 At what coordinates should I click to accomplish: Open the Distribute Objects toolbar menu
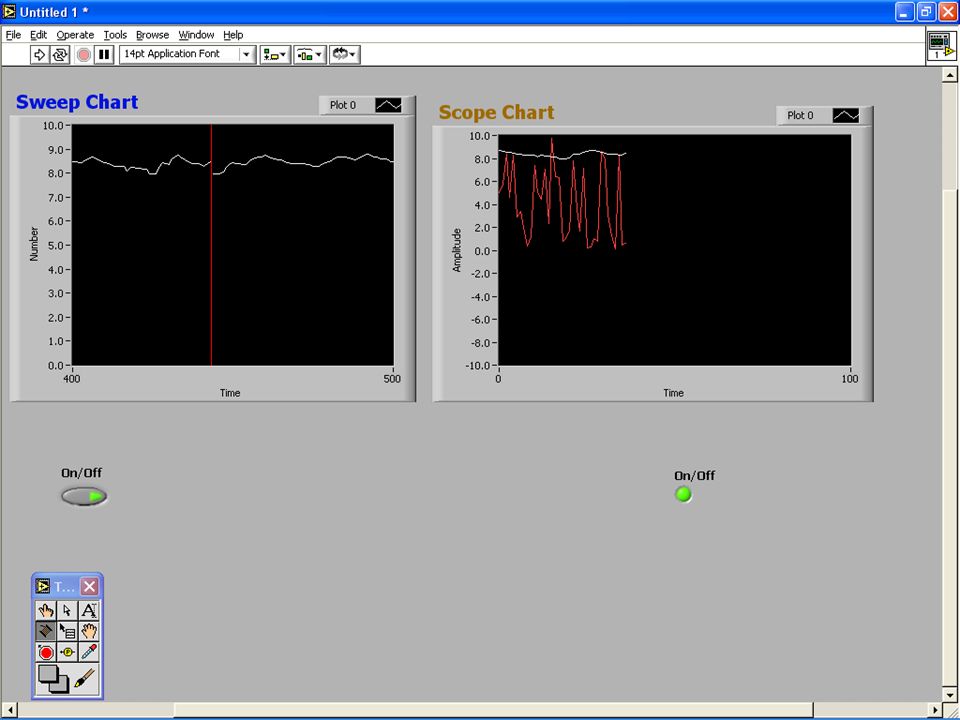point(309,54)
